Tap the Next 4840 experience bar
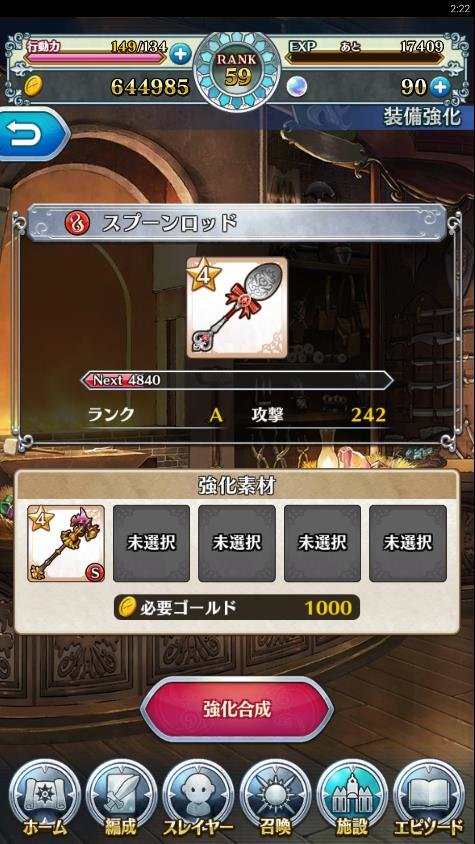 tap(237, 381)
